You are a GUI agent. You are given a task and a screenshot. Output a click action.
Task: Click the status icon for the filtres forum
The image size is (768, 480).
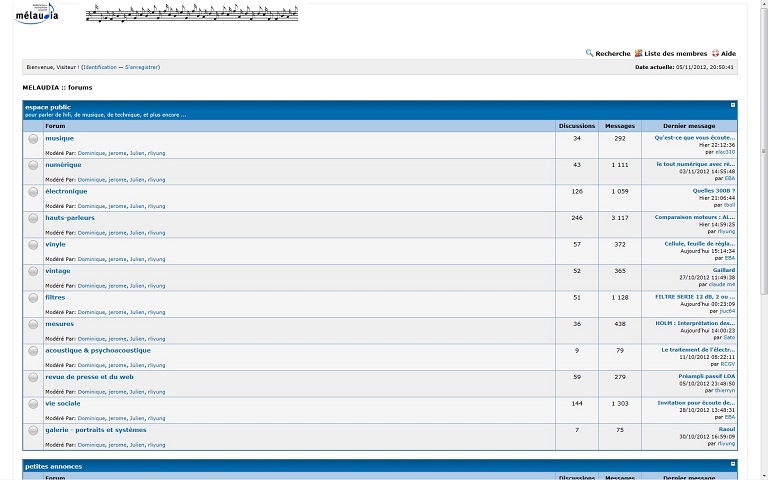33,298
